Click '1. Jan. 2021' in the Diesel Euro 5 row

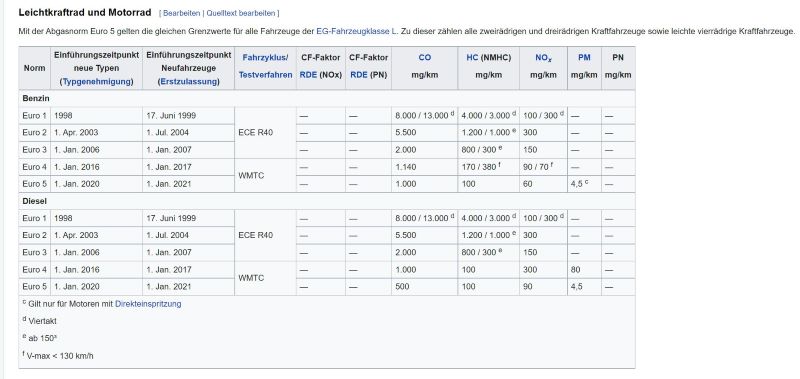click(168, 287)
